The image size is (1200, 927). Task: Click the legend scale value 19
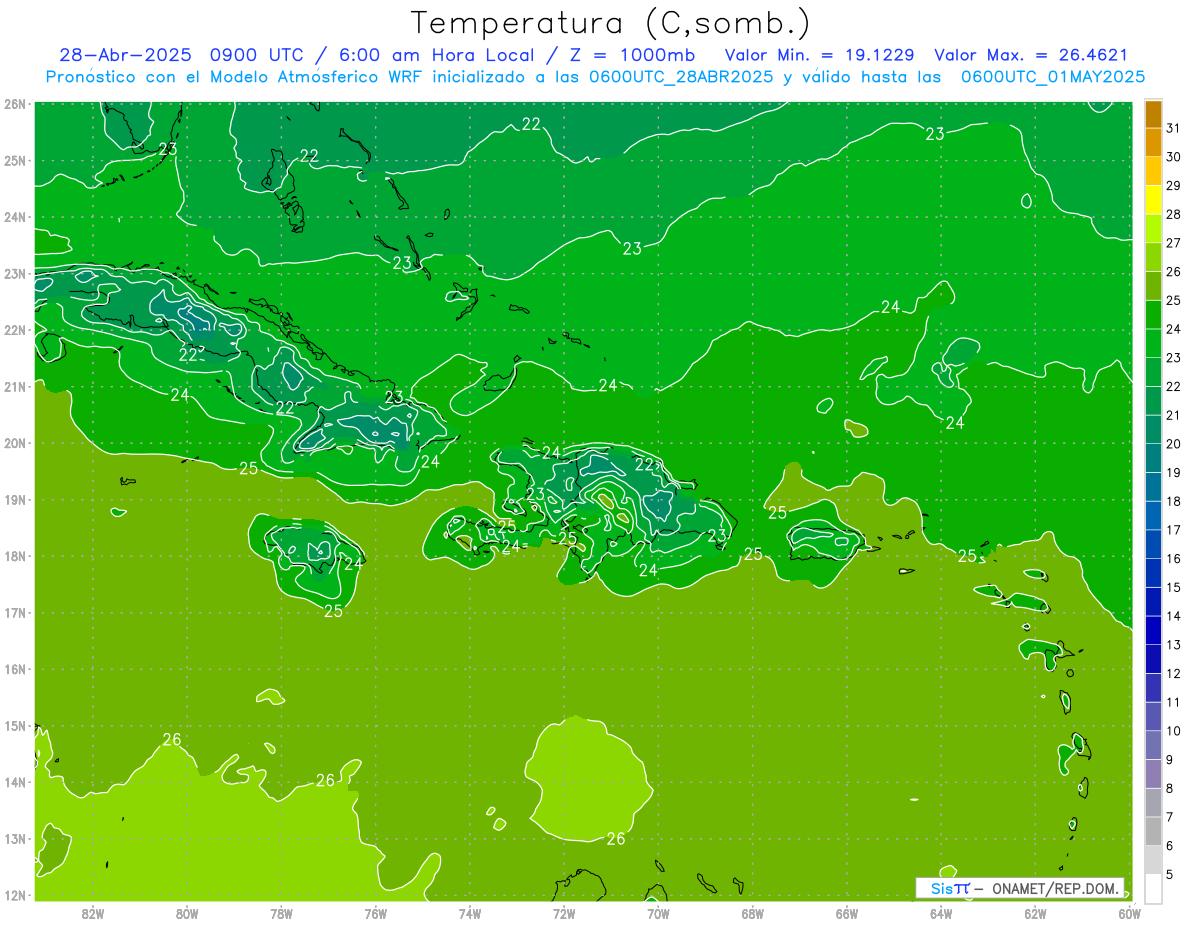[x=1173, y=472]
